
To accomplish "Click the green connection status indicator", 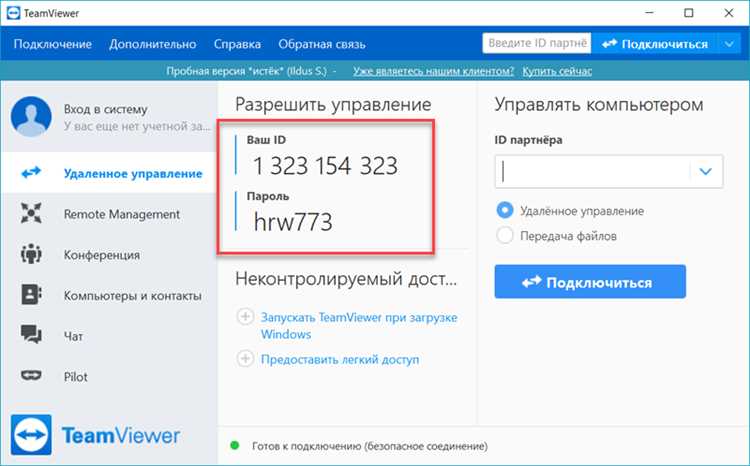I will coord(234,446).
